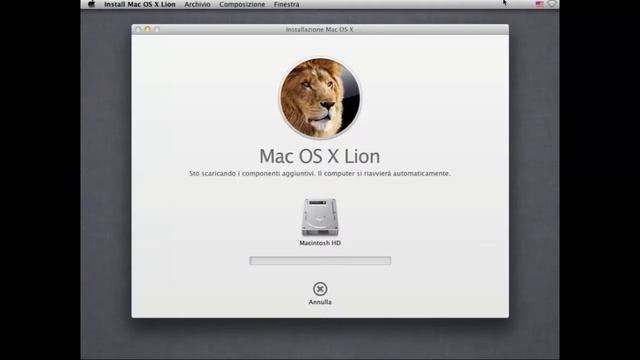
Task: Click the 'Sto scaricando i componenti aggiuntivi' message
Action: (x=320, y=173)
